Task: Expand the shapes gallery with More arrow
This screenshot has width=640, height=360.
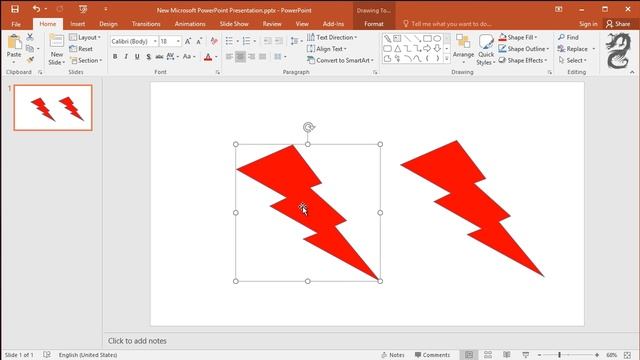Action: (447, 59)
